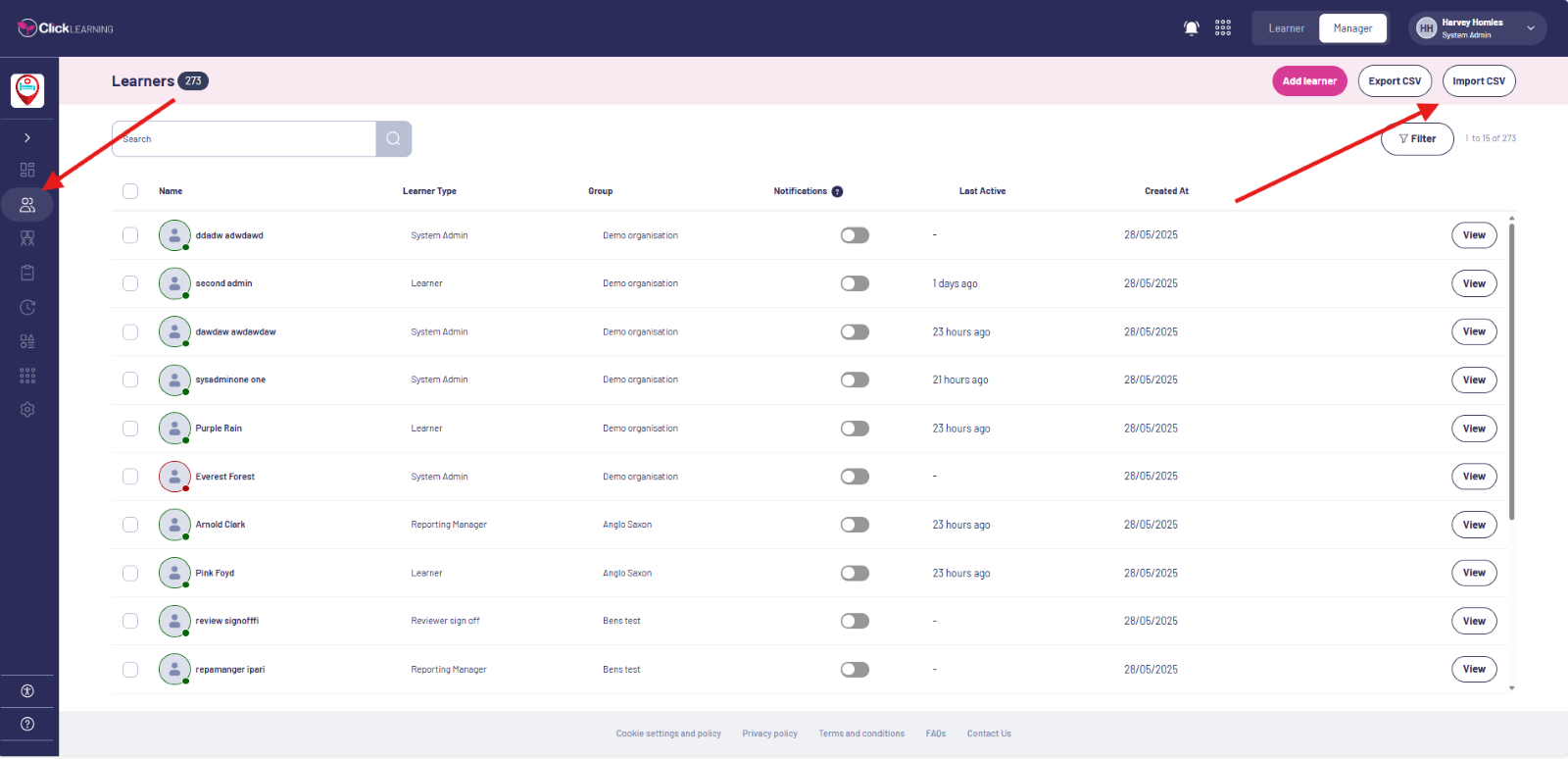Click the Click Learning logo
This screenshot has width=1568, height=759.
(x=66, y=28)
